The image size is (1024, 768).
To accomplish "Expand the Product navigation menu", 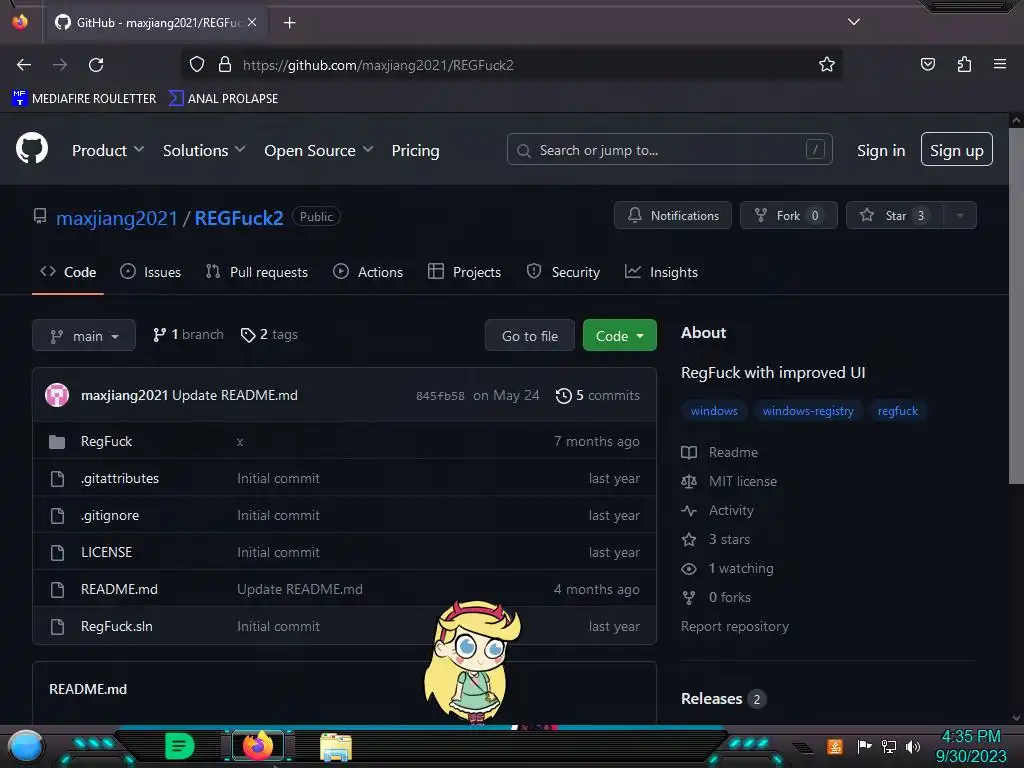I will click(108, 150).
